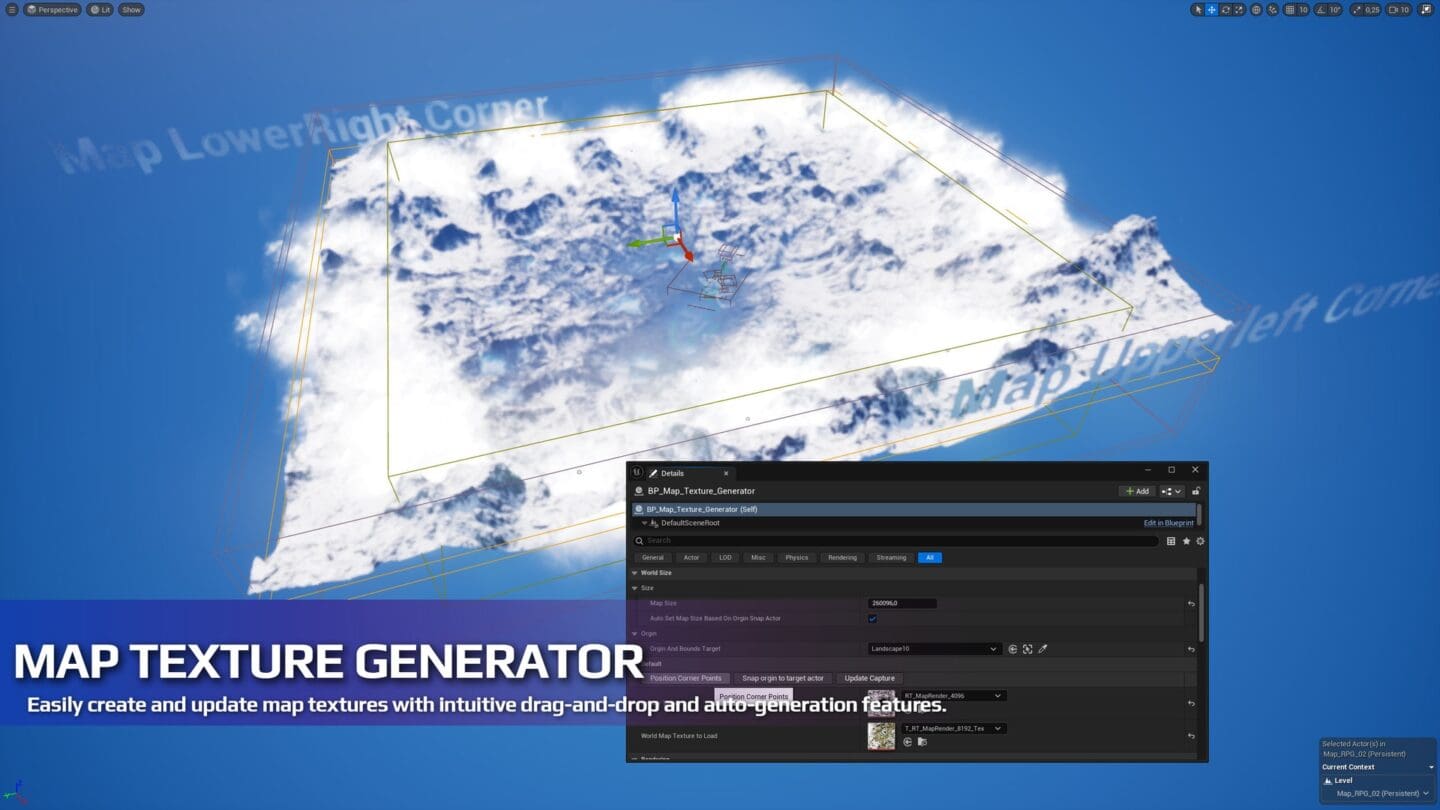Open the RT_MapRender_4096 asset dropdown
This screenshot has height=810, width=1440.
point(954,695)
